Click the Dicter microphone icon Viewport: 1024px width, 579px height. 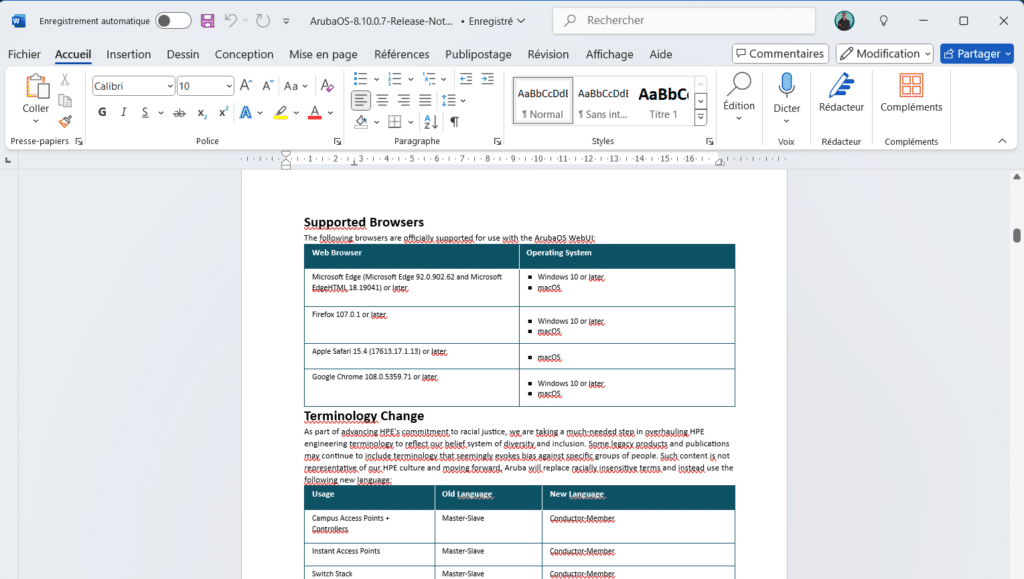coord(786,86)
